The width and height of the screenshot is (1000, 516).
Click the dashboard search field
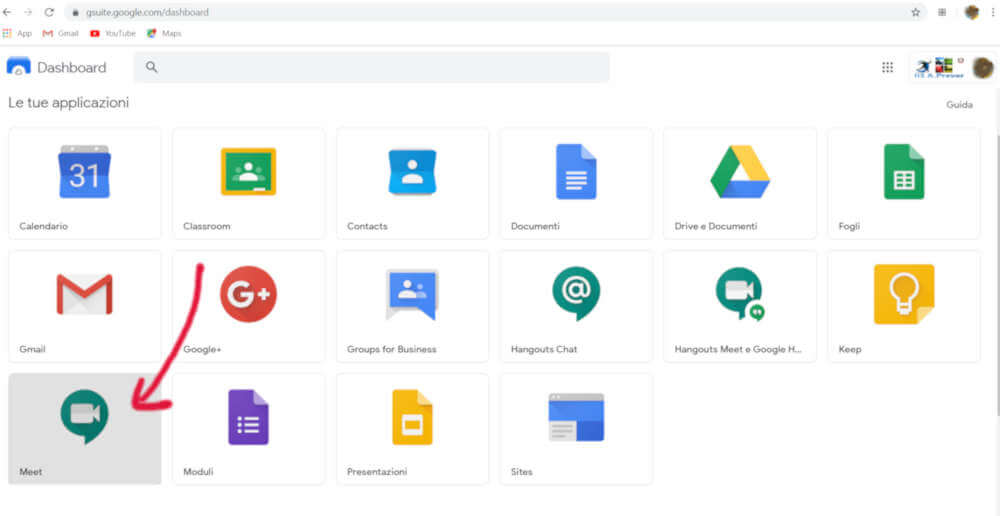(x=380, y=67)
